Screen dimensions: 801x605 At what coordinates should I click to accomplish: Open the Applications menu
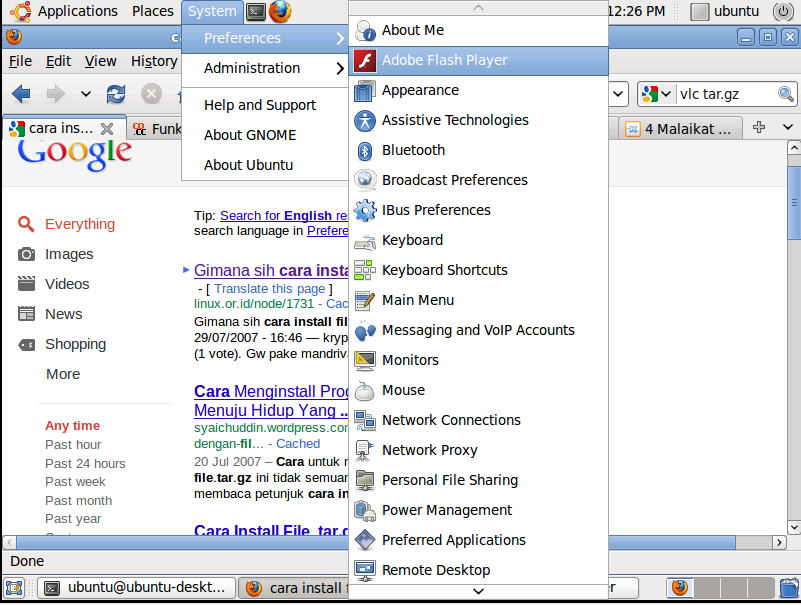(78, 11)
